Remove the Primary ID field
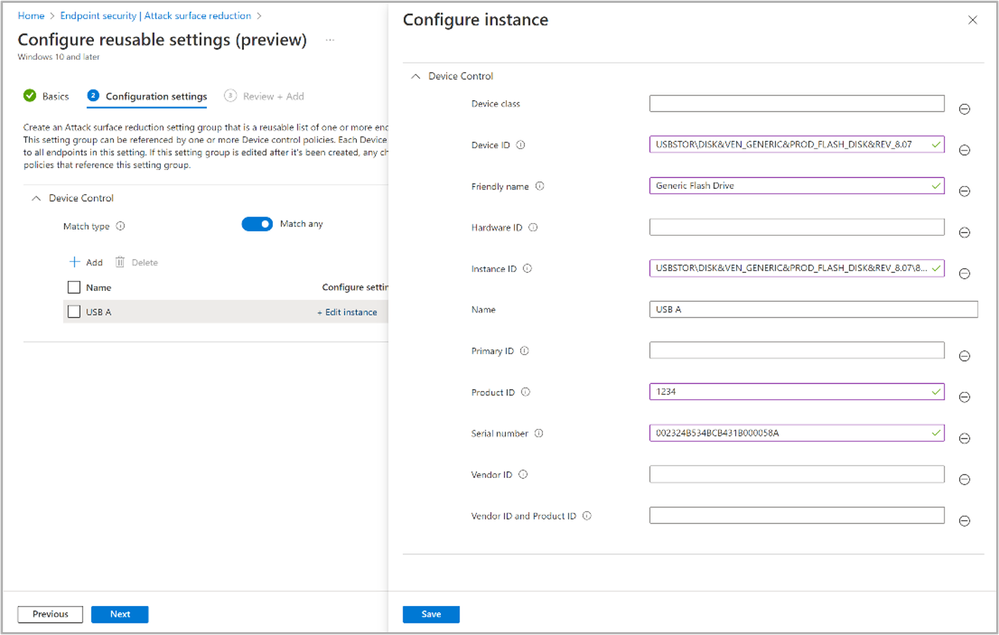The width and height of the screenshot is (999, 635). pyautogui.click(x=964, y=356)
